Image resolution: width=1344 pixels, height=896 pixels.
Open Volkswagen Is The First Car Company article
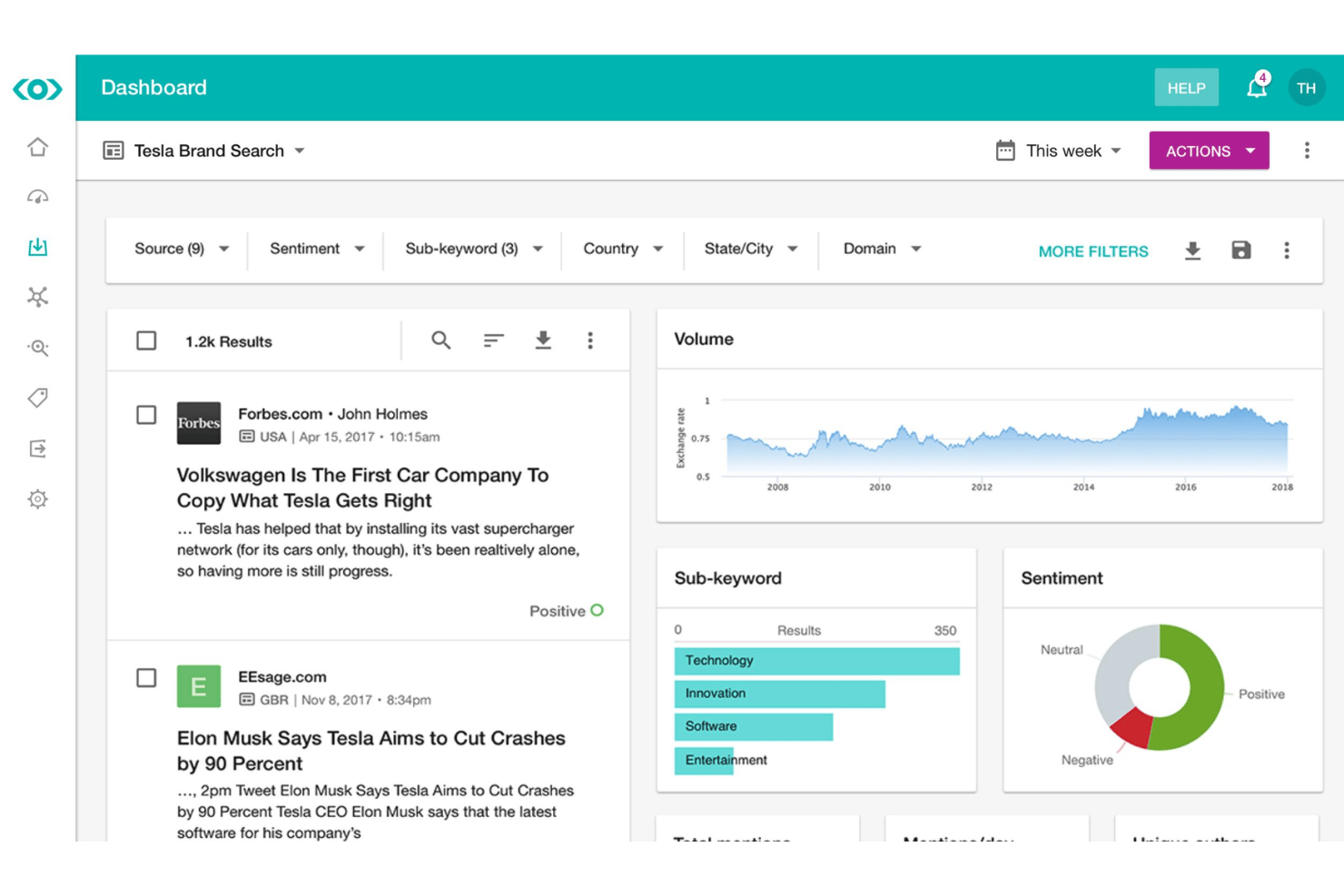coord(362,487)
